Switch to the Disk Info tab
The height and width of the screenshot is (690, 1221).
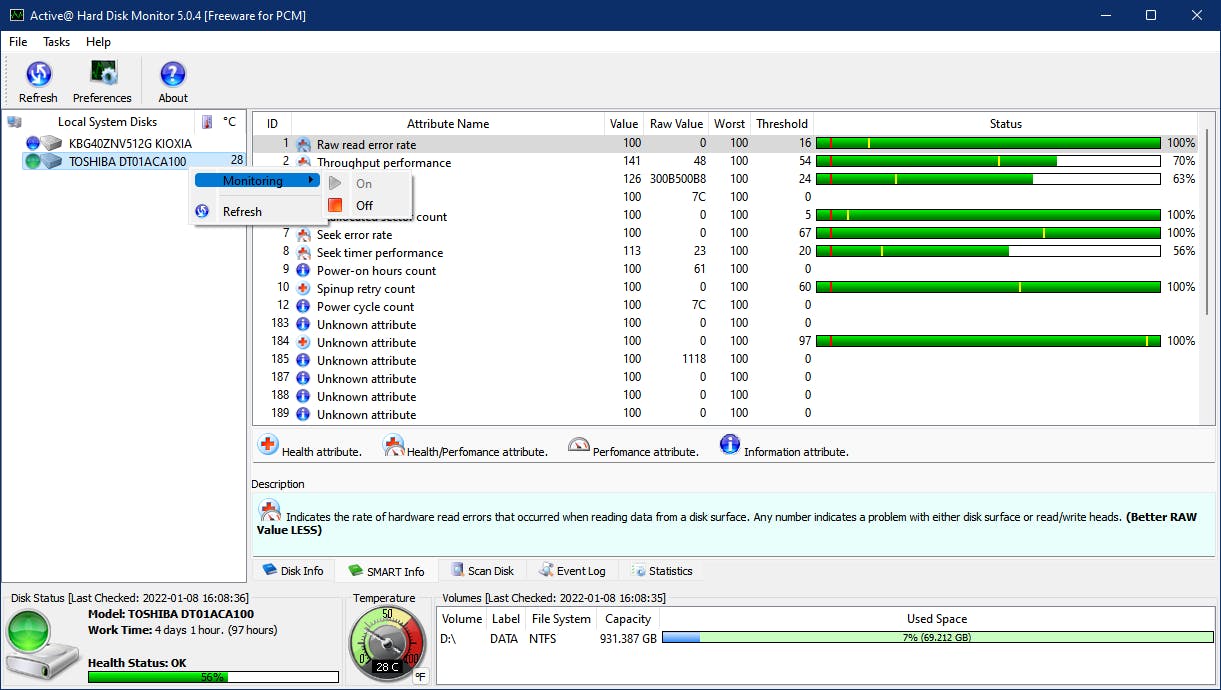(293, 571)
